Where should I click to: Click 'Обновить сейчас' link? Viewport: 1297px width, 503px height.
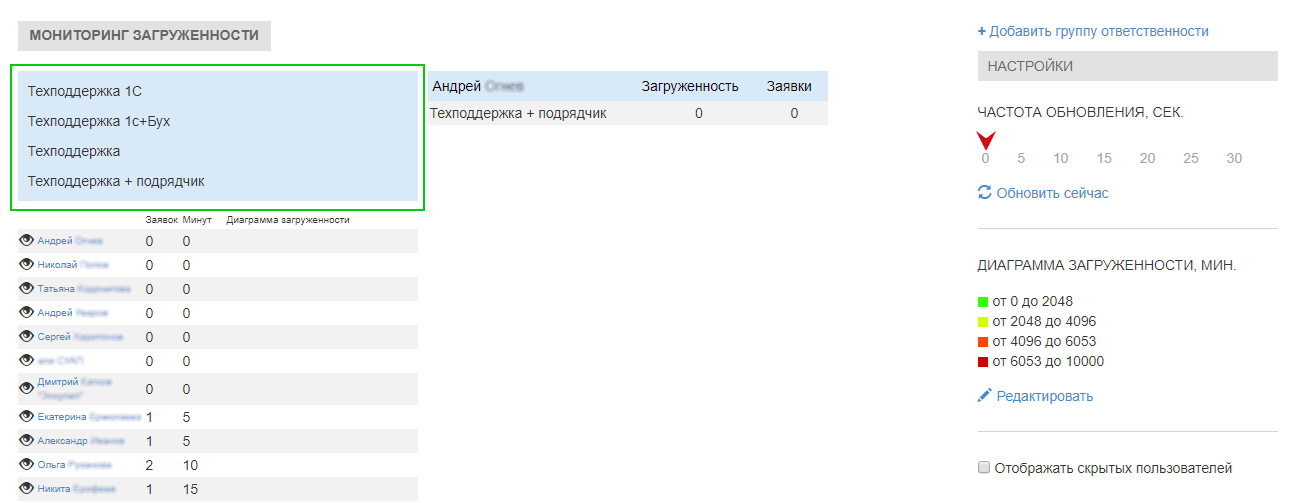click(1052, 193)
